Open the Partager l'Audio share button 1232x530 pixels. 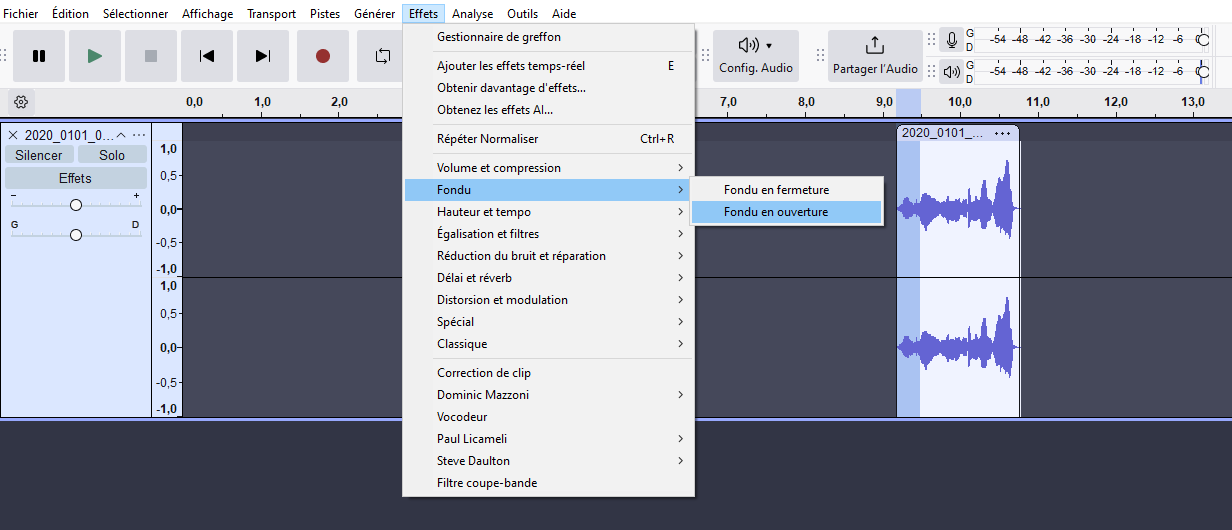click(875, 56)
